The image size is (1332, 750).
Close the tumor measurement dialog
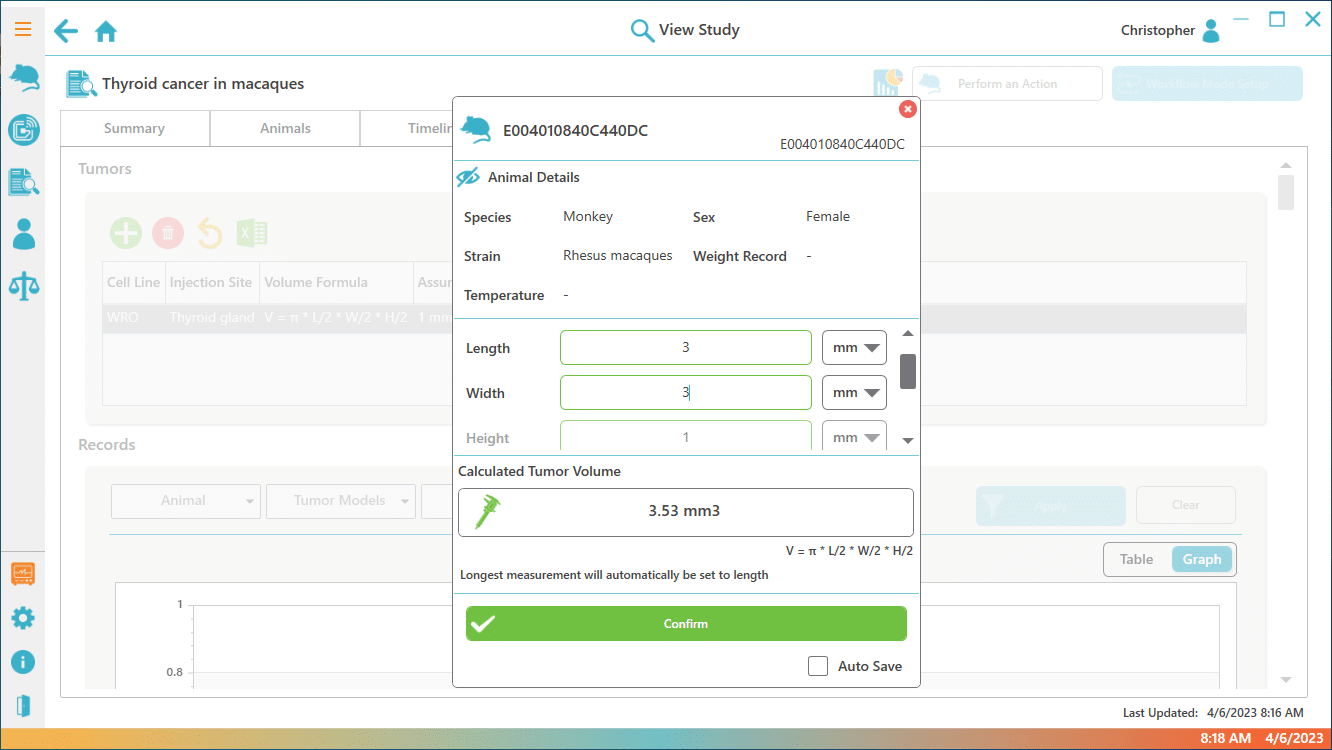click(907, 109)
